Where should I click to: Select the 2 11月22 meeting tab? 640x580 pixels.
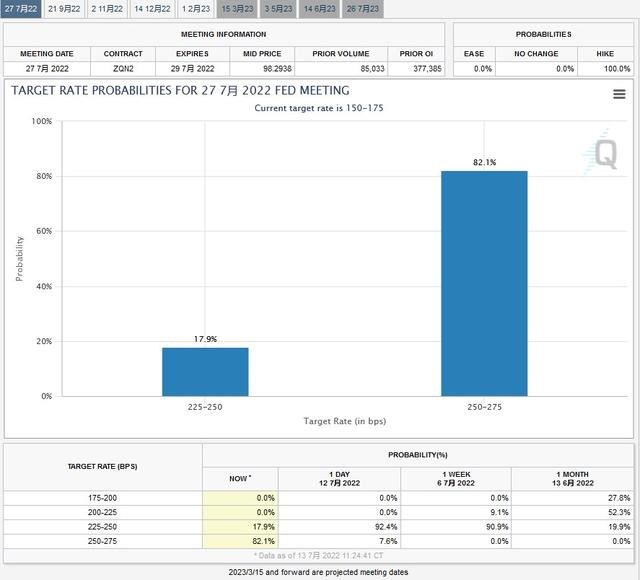click(x=108, y=8)
